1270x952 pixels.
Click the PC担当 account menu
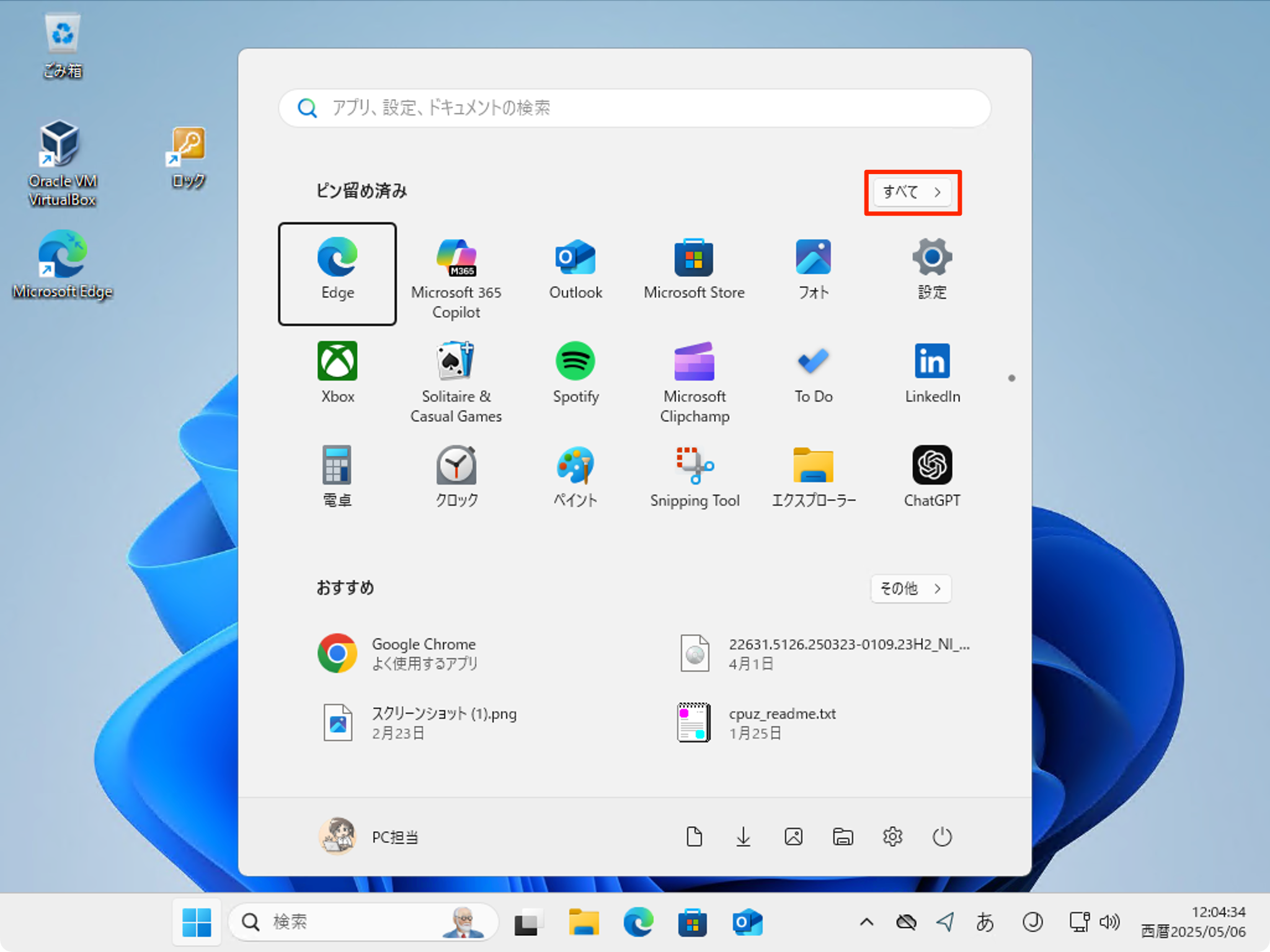pyautogui.click(x=369, y=836)
